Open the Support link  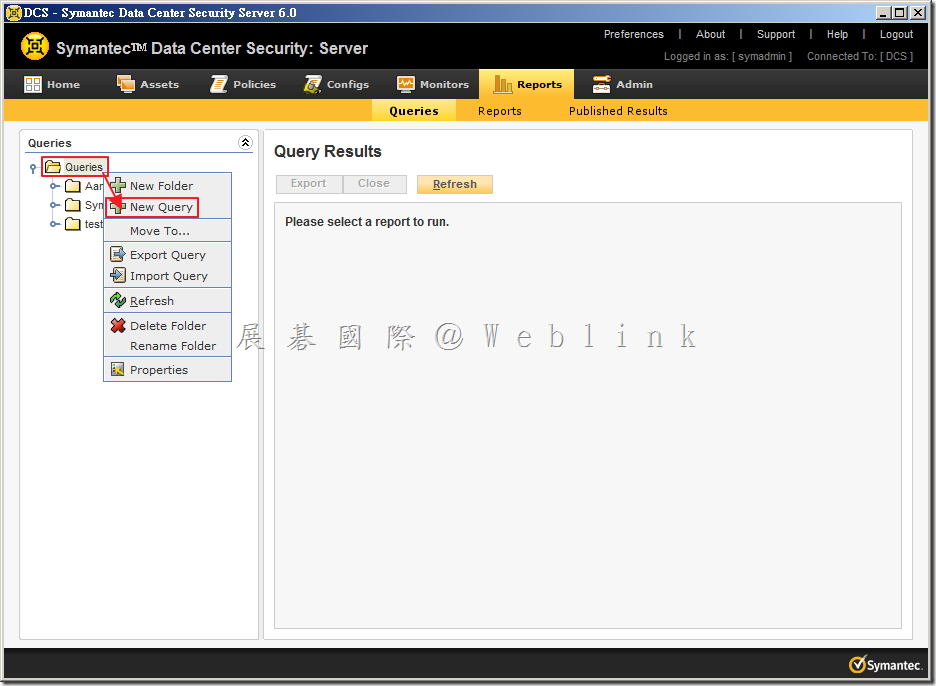(775, 34)
